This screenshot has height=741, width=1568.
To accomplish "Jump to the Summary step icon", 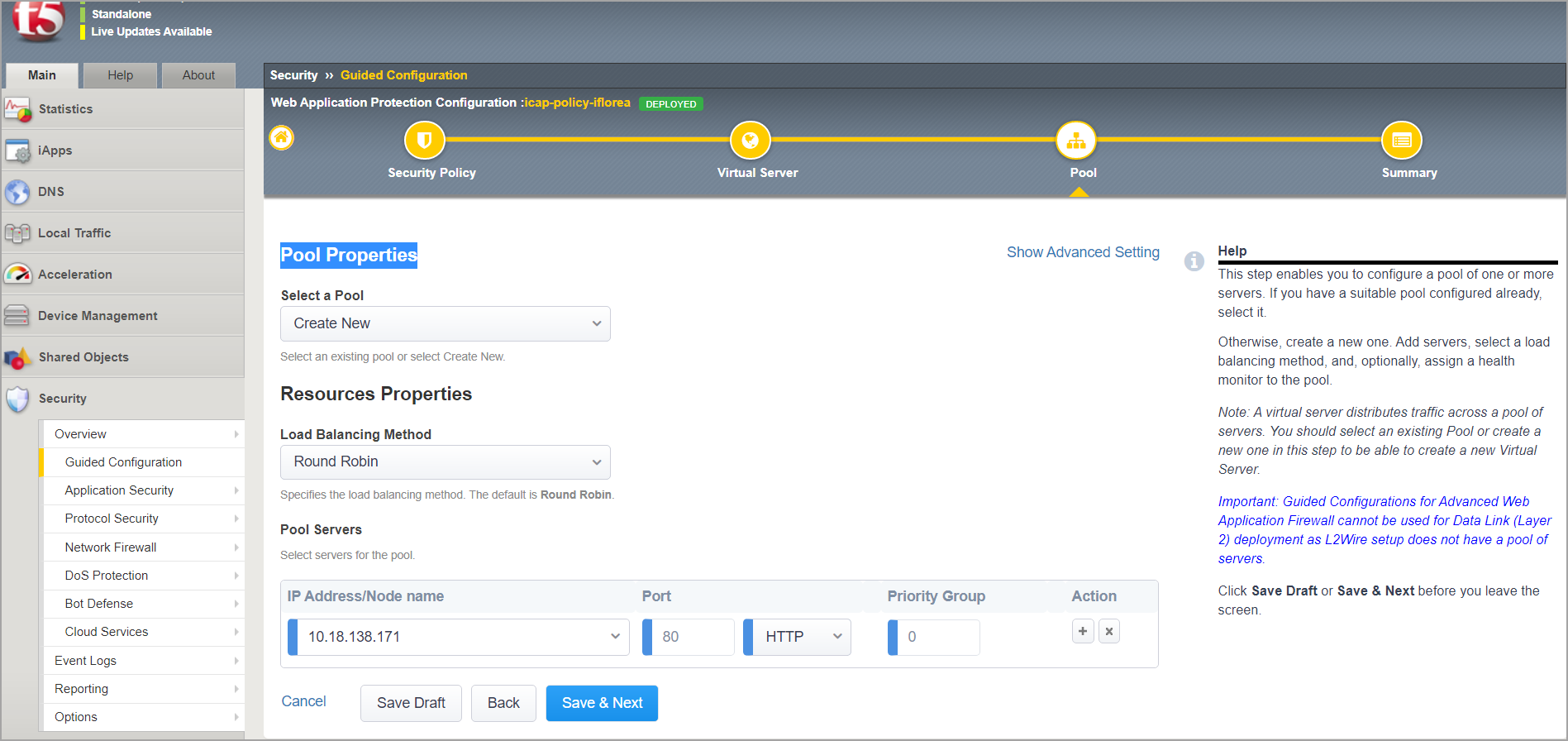I will coord(1401,141).
